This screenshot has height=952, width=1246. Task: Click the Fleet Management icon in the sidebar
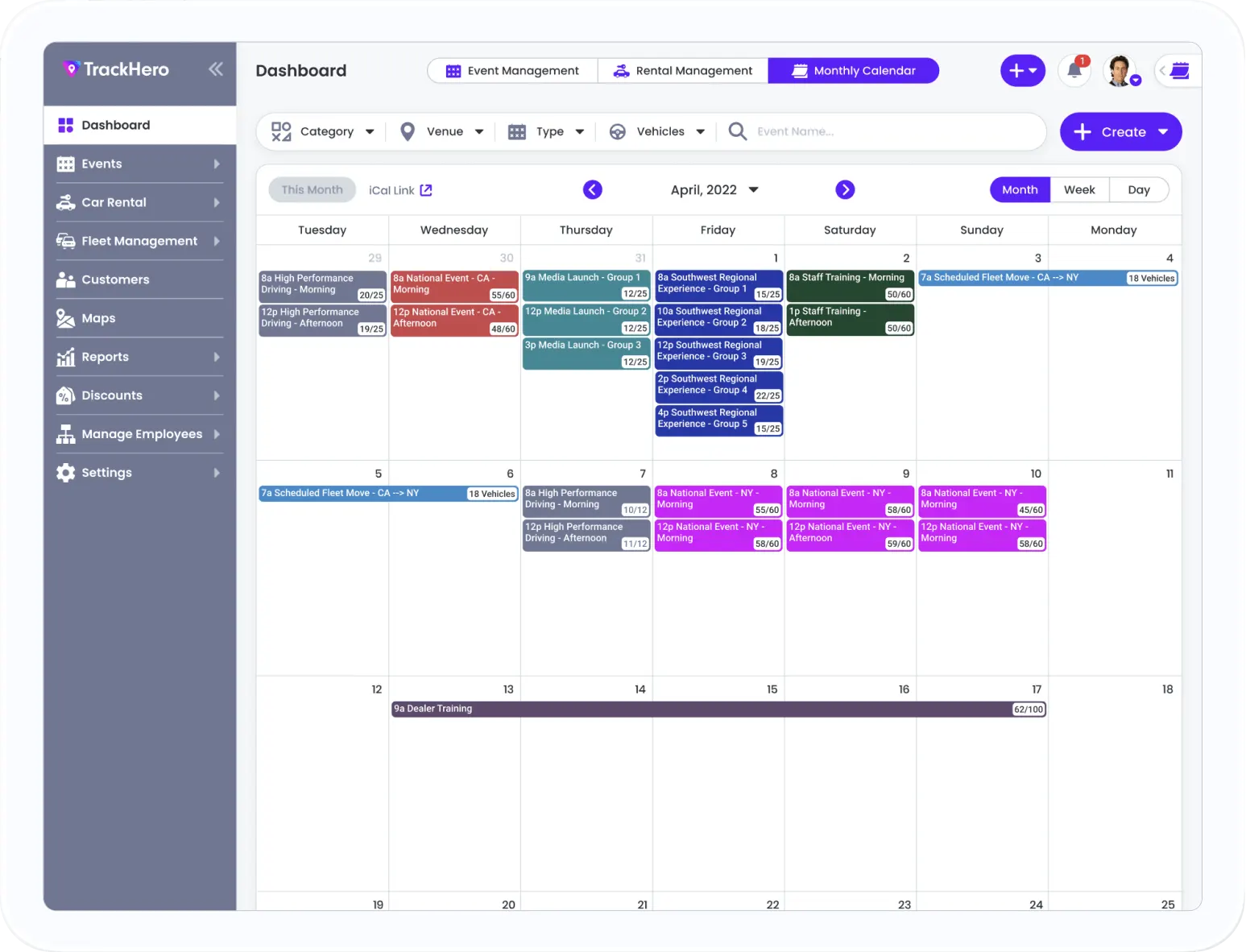click(x=66, y=241)
